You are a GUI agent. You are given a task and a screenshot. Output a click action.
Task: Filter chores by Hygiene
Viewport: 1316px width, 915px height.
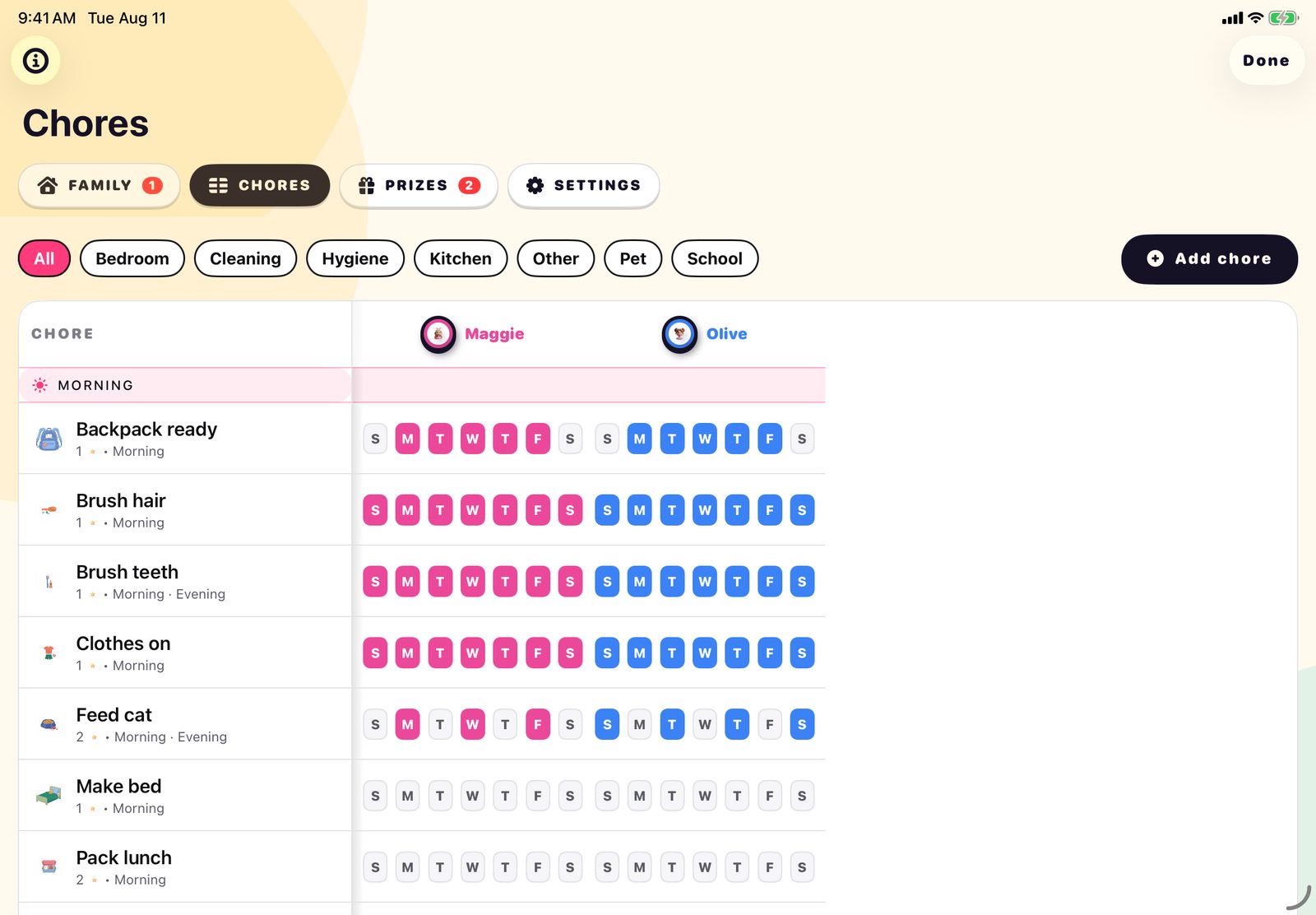pyautogui.click(x=355, y=258)
